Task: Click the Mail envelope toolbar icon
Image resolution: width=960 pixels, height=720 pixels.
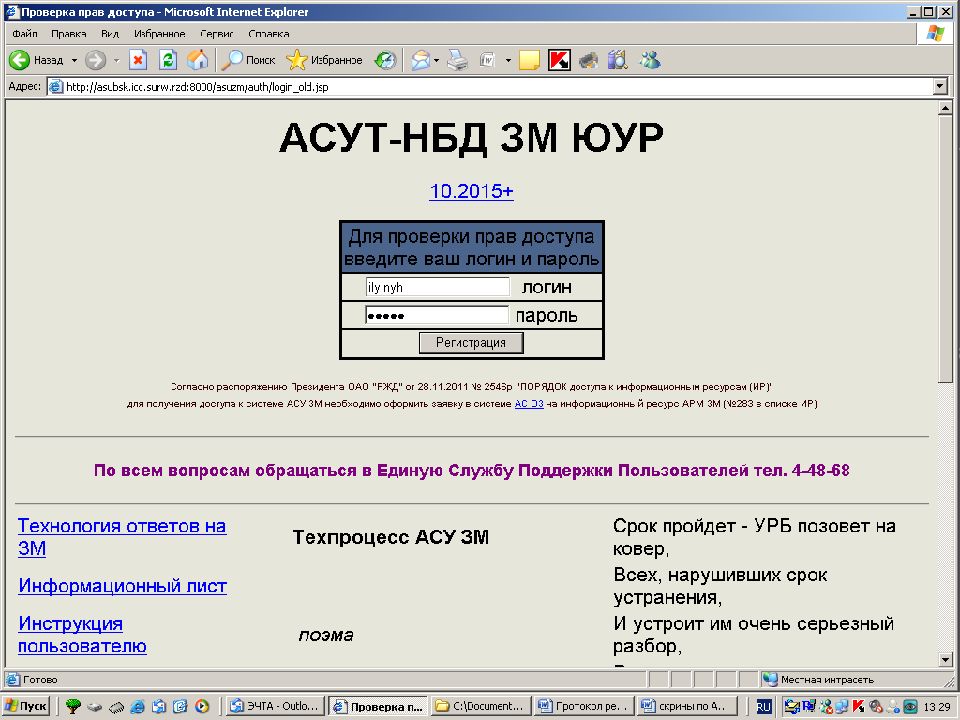Action: [x=420, y=60]
